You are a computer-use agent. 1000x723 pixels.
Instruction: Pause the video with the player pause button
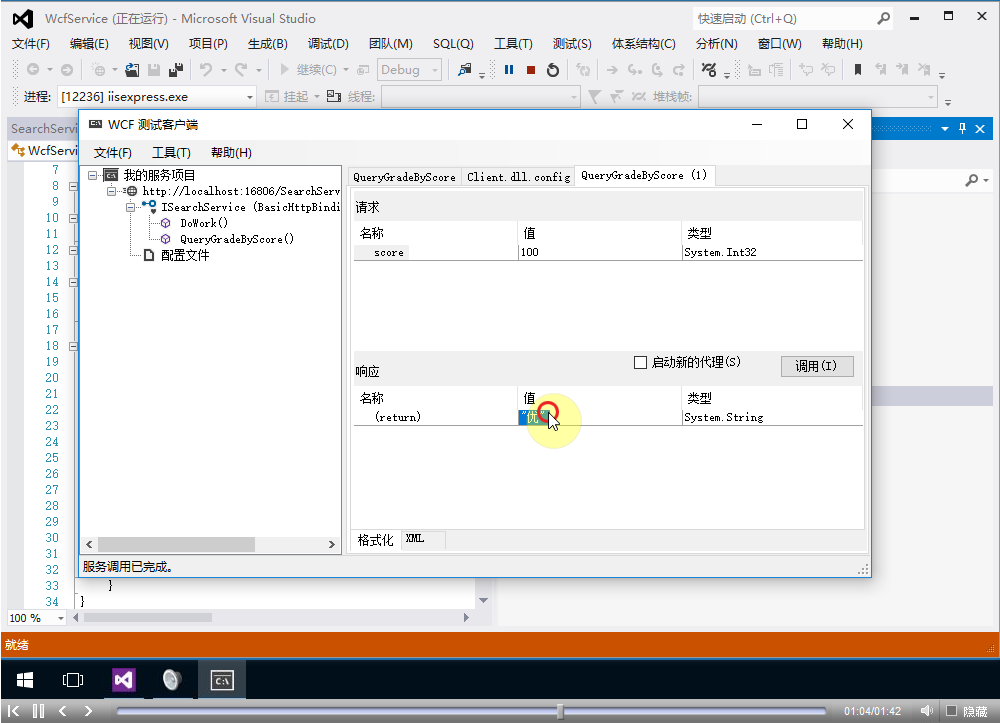pyautogui.click(x=37, y=711)
